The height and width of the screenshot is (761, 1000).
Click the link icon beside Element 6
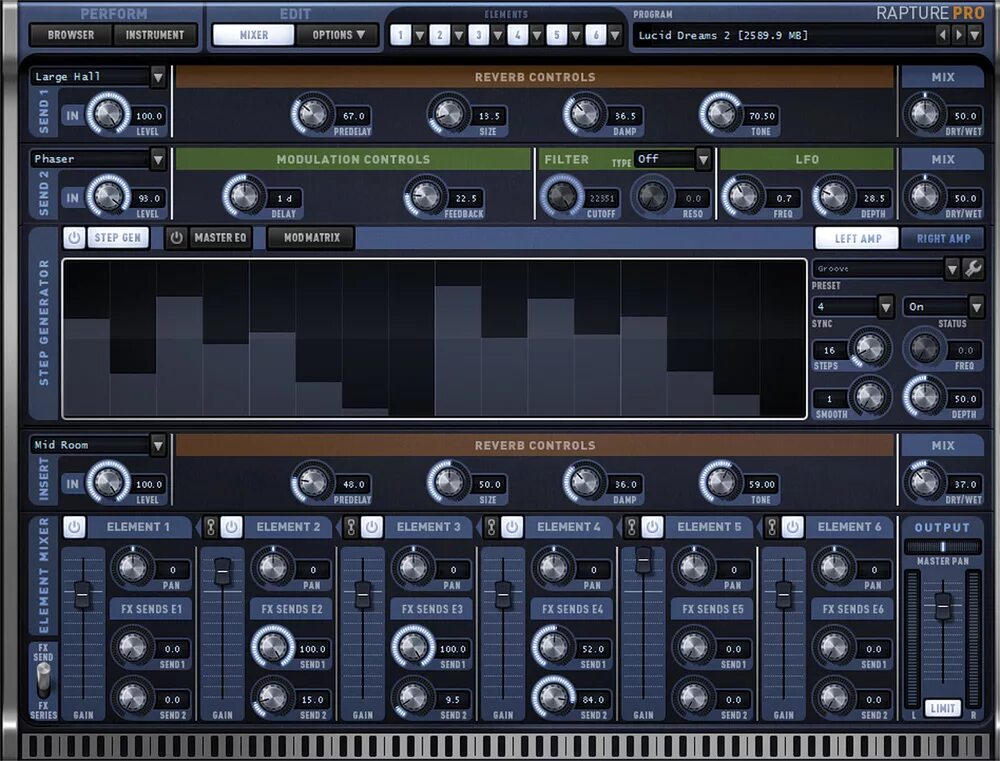pyautogui.click(x=772, y=528)
